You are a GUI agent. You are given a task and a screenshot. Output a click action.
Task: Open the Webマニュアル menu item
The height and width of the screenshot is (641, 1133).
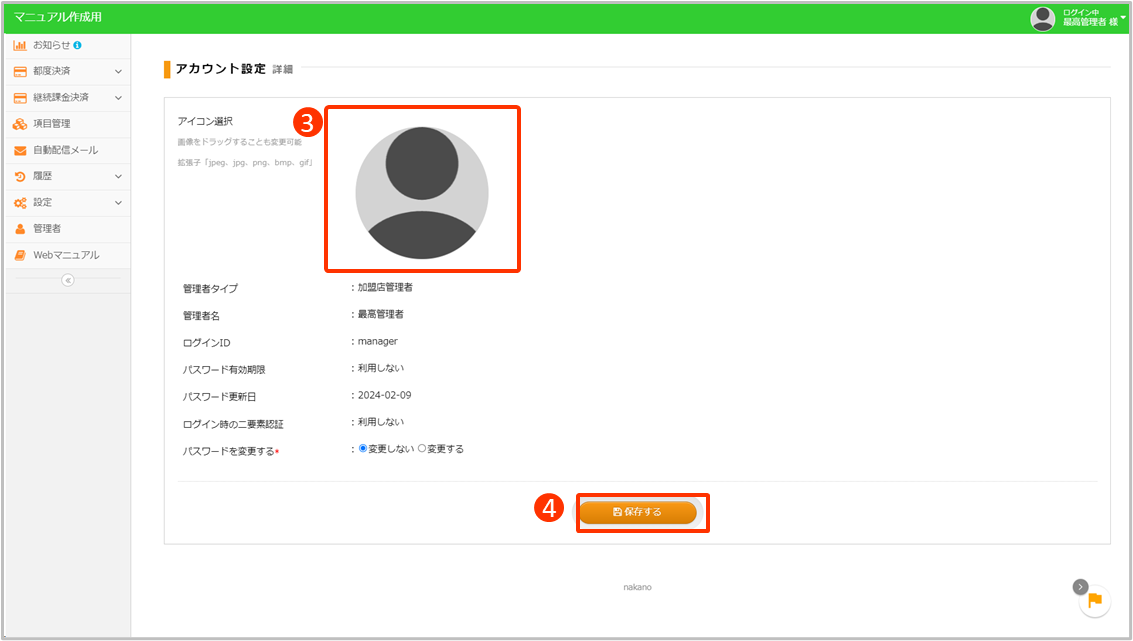(66, 255)
